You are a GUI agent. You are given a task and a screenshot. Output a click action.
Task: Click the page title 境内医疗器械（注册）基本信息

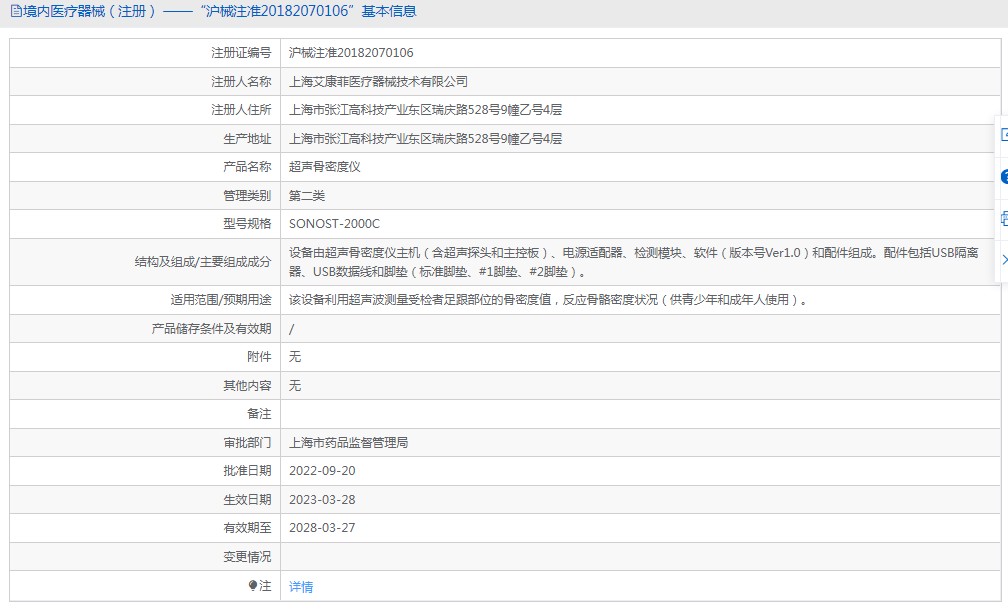219,12
